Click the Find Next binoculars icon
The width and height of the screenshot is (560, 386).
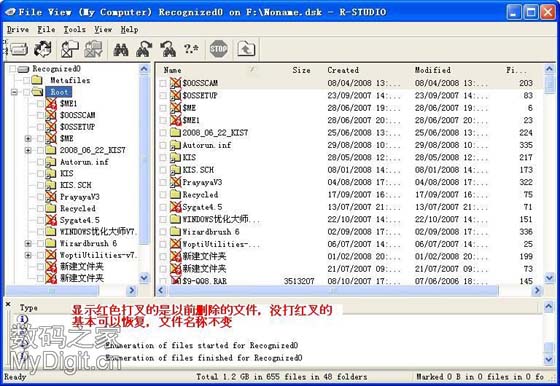(144, 49)
